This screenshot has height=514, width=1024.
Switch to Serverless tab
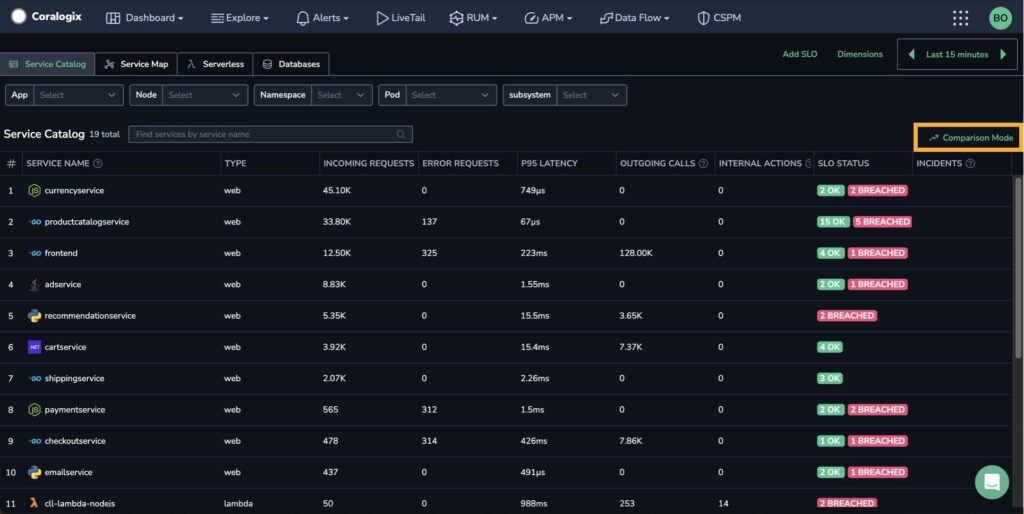(x=215, y=64)
